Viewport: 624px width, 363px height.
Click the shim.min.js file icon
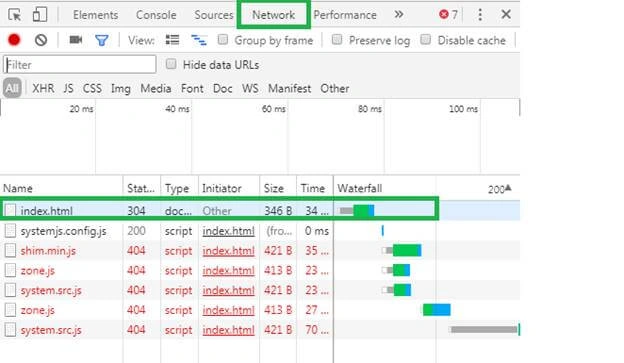point(10,250)
